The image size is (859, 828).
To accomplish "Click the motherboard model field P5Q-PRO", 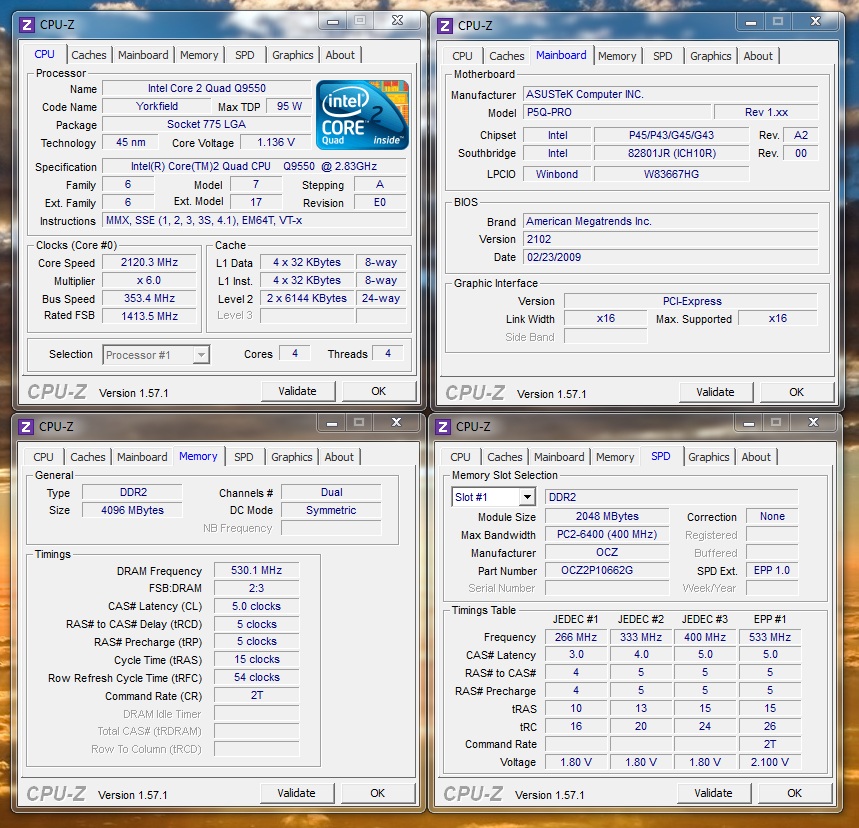I will point(617,112).
